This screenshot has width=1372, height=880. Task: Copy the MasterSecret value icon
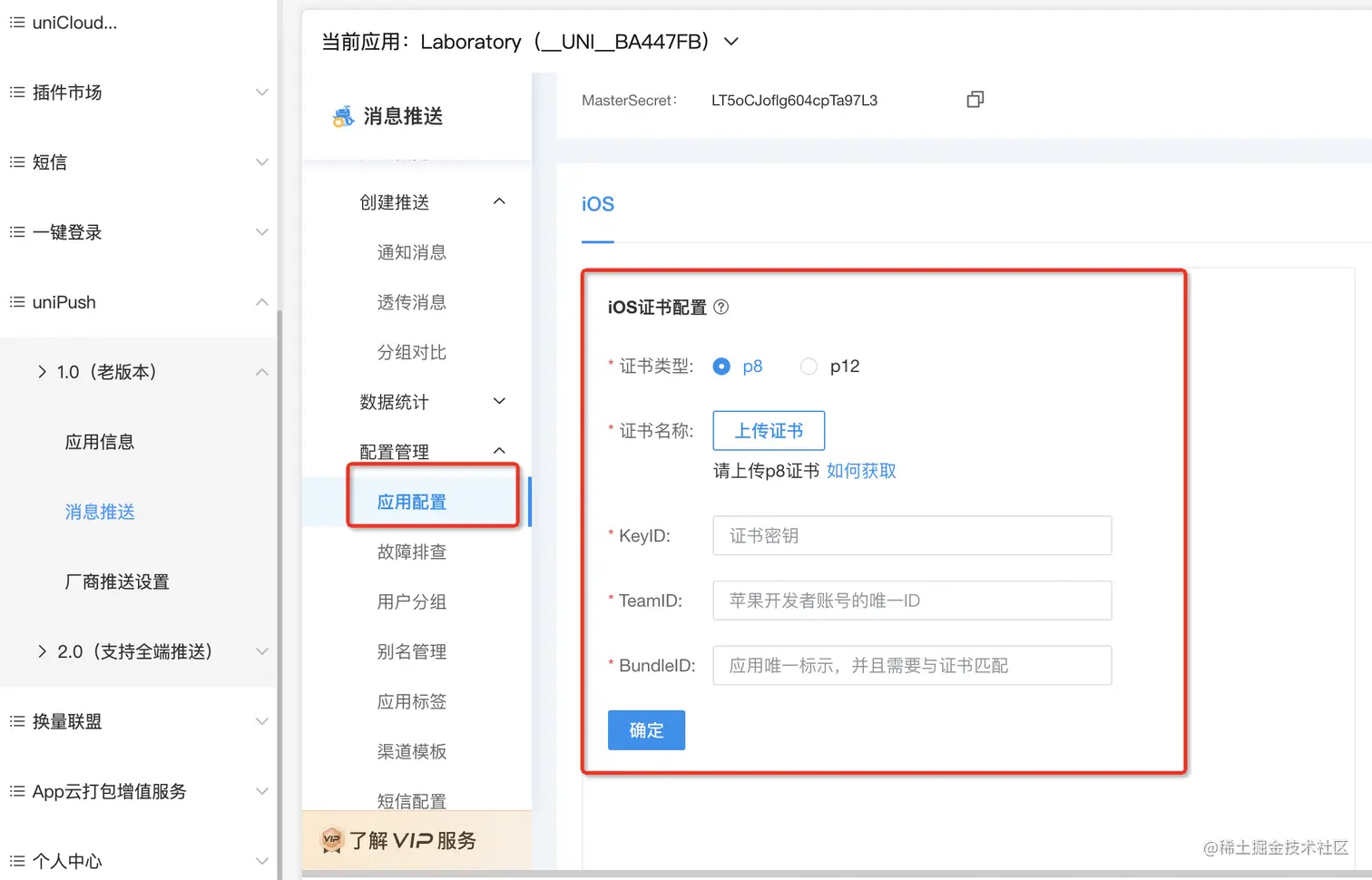click(975, 100)
